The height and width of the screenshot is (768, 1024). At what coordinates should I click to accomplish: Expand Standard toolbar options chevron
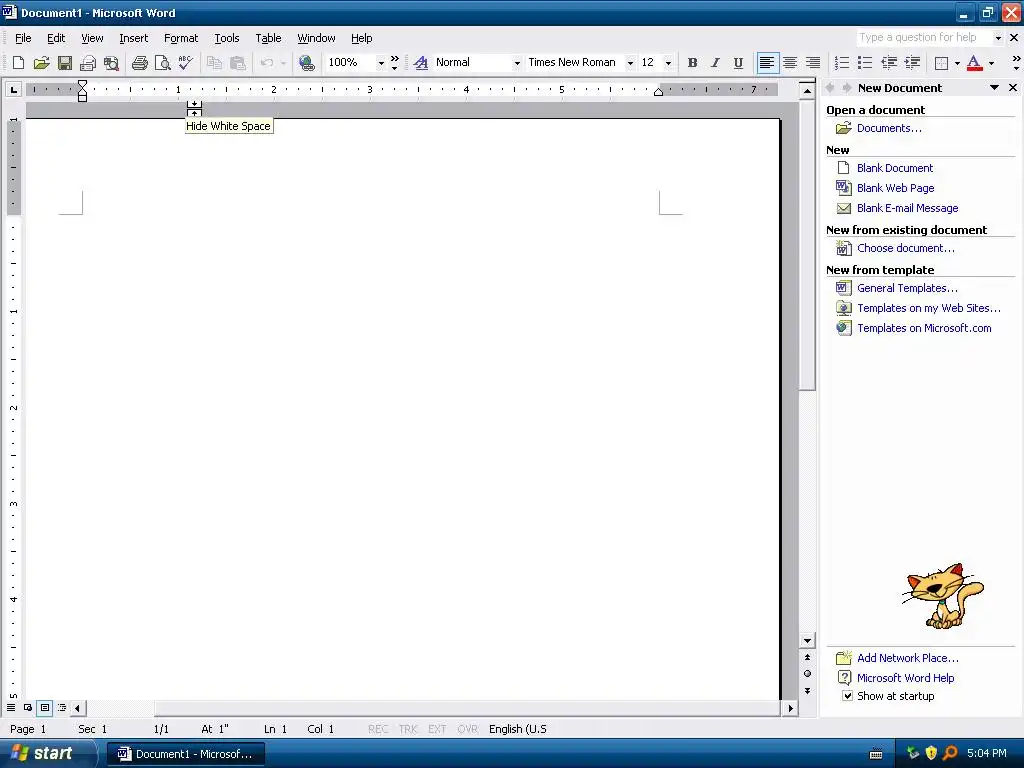pyautogui.click(x=394, y=63)
